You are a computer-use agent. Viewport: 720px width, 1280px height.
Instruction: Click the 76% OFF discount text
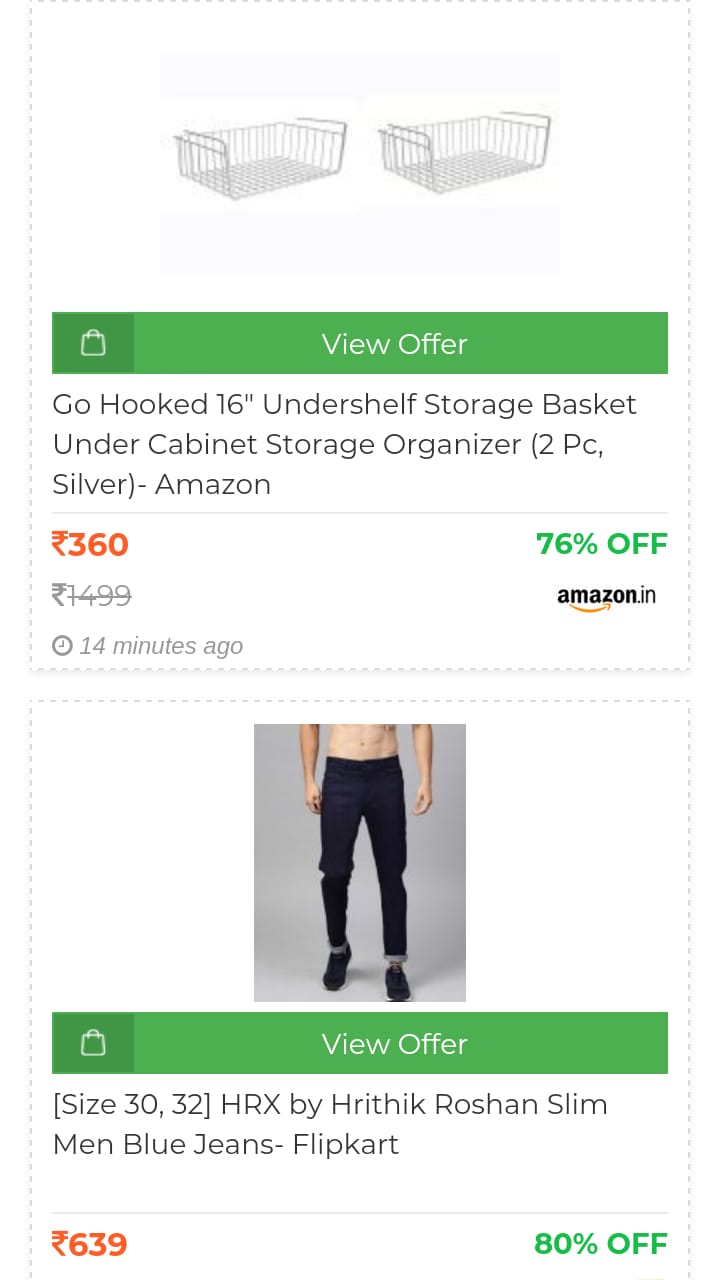click(602, 544)
